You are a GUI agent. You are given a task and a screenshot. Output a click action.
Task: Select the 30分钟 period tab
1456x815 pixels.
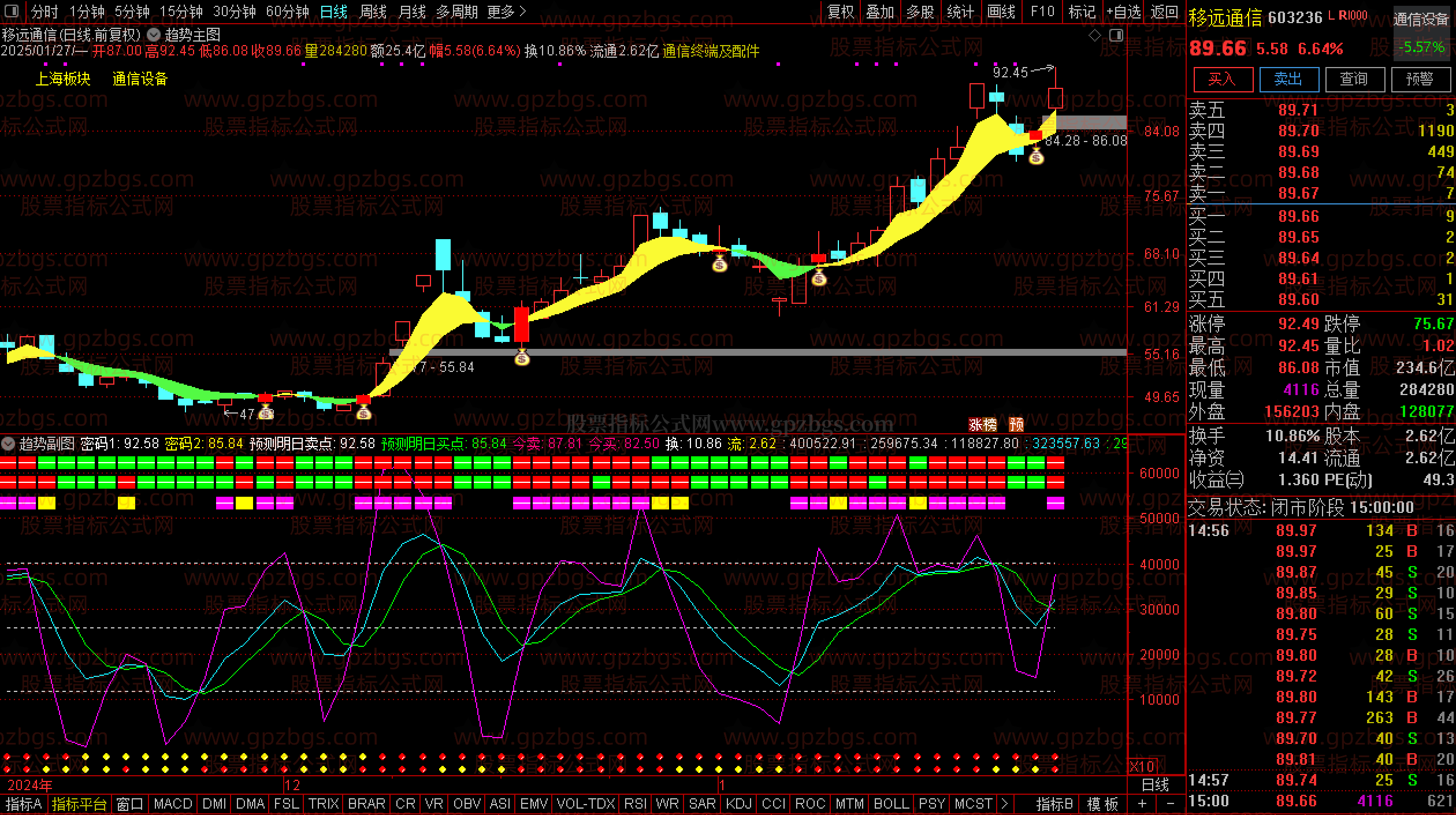(x=234, y=11)
